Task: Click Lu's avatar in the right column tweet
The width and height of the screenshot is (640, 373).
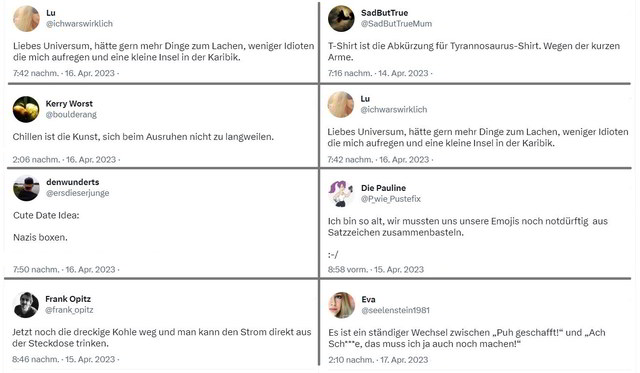Action: pyautogui.click(x=341, y=104)
